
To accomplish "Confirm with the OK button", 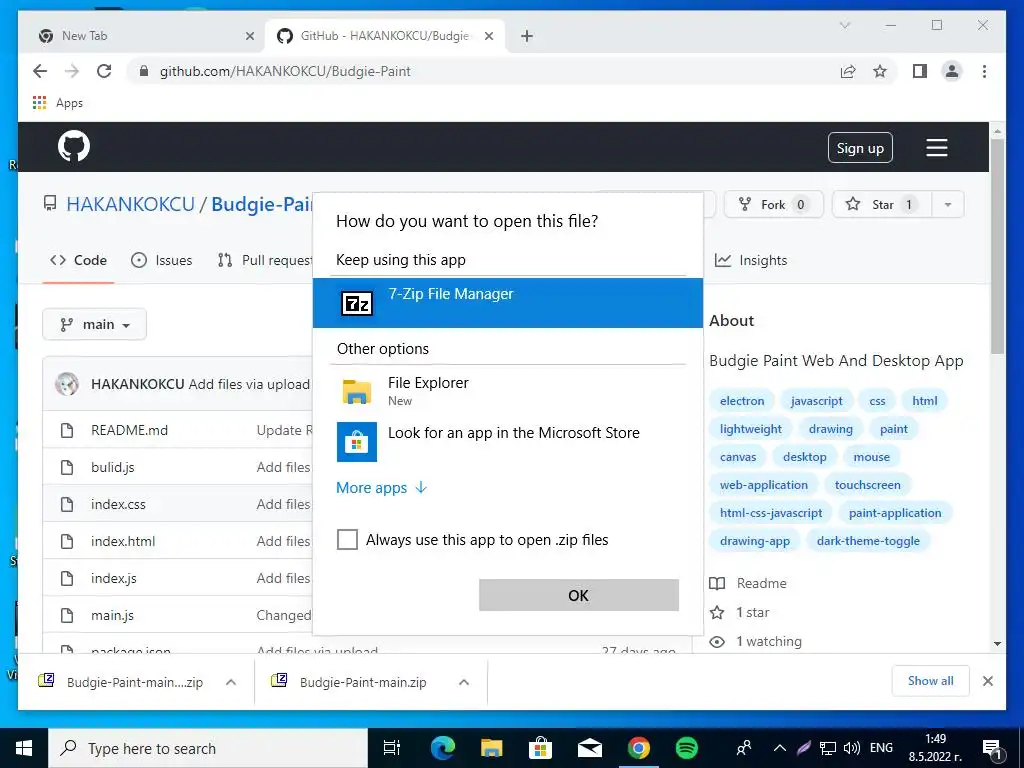I will (x=579, y=595).
